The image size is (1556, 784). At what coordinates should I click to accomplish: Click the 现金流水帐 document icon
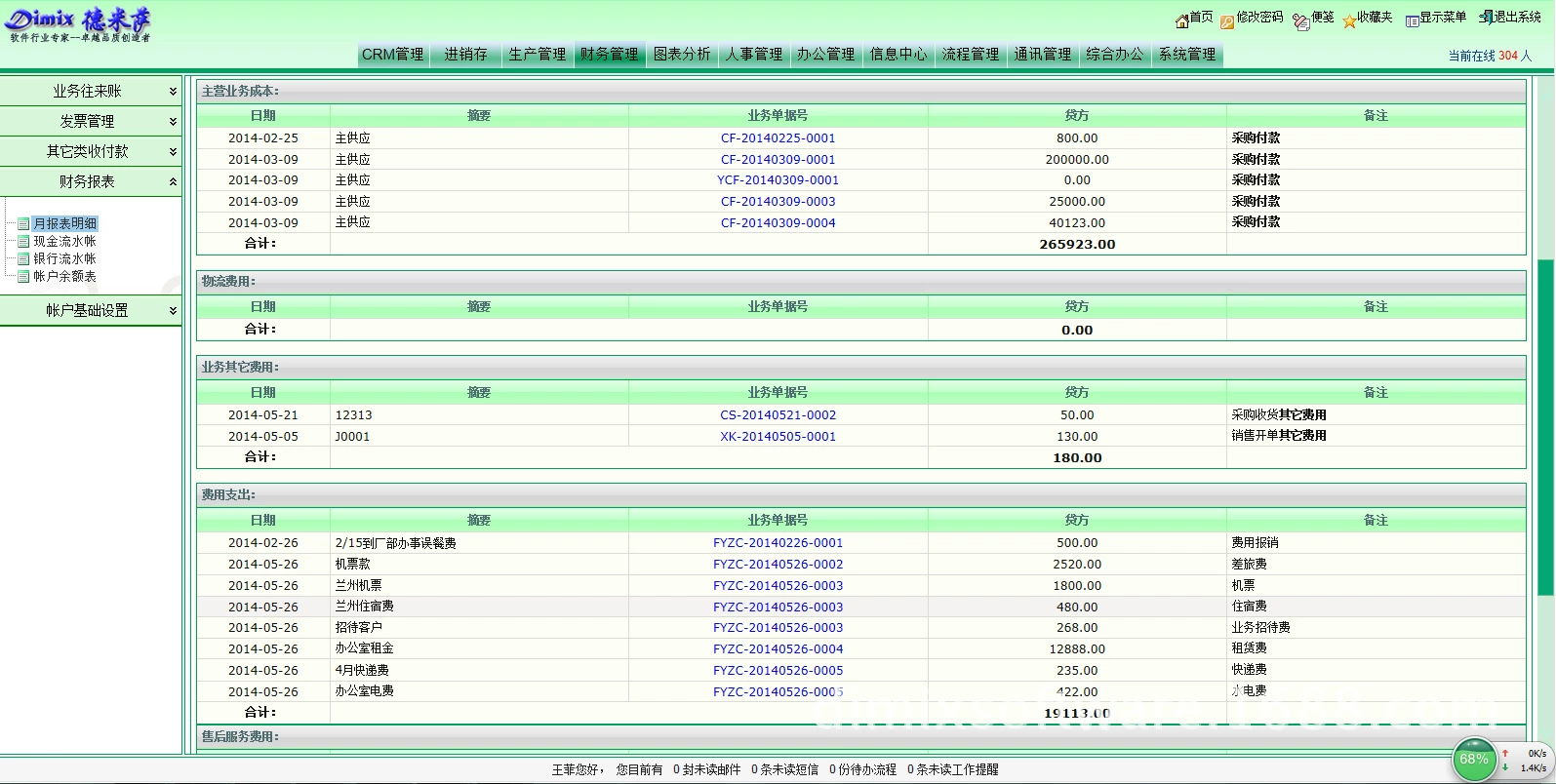click(x=24, y=242)
